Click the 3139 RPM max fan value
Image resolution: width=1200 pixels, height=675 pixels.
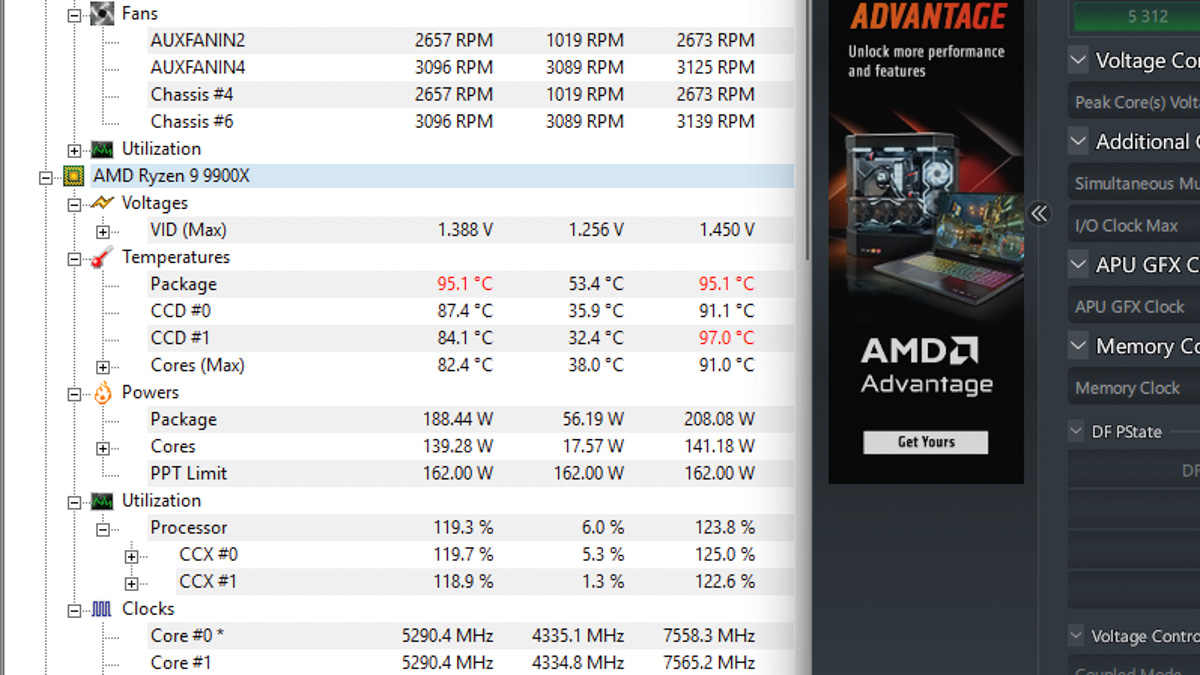click(x=714, y=122)
